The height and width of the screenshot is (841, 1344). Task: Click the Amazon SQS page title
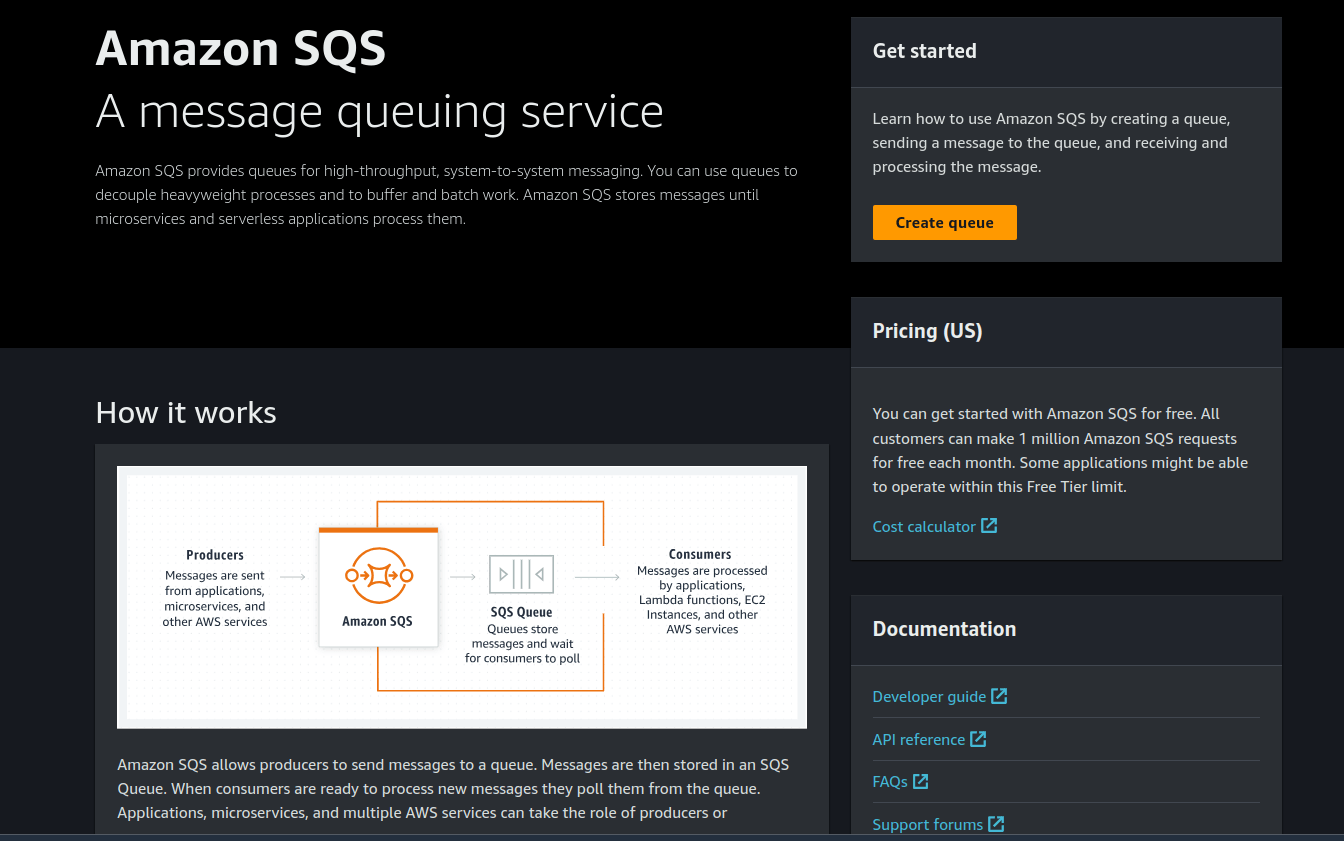(240, 47)
